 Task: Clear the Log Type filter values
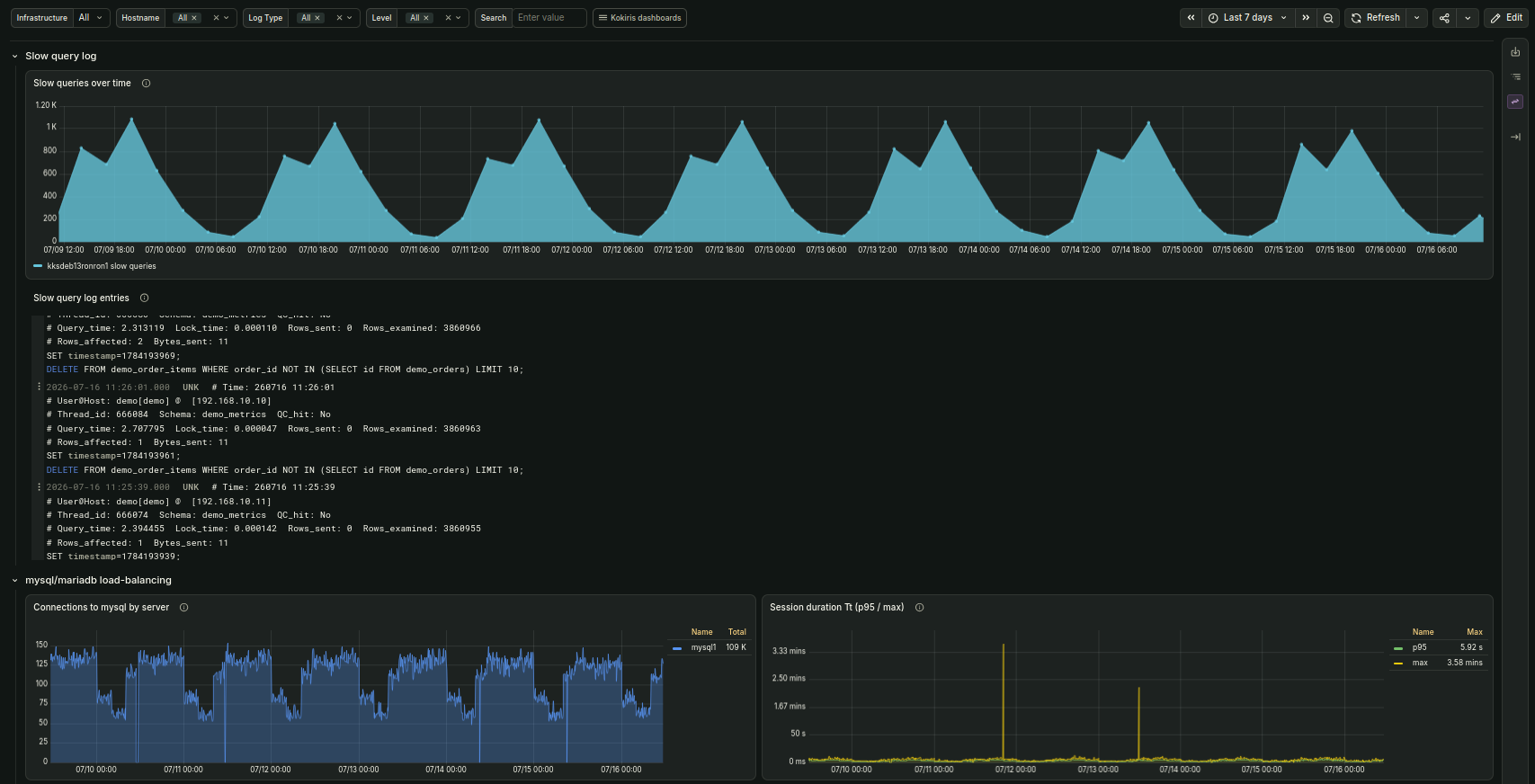click(339, 18)
